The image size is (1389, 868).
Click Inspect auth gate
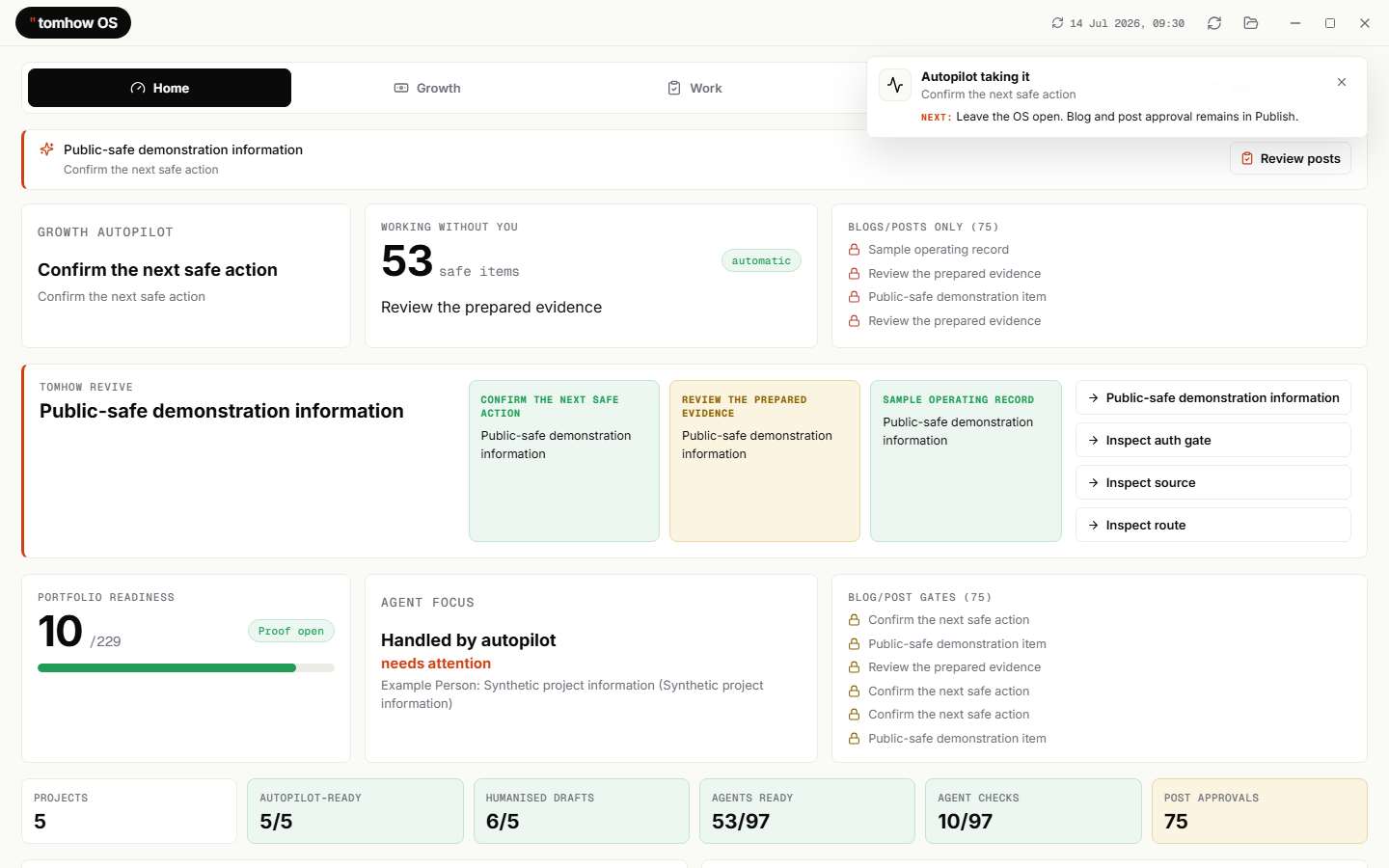(x=1213, y=440)
